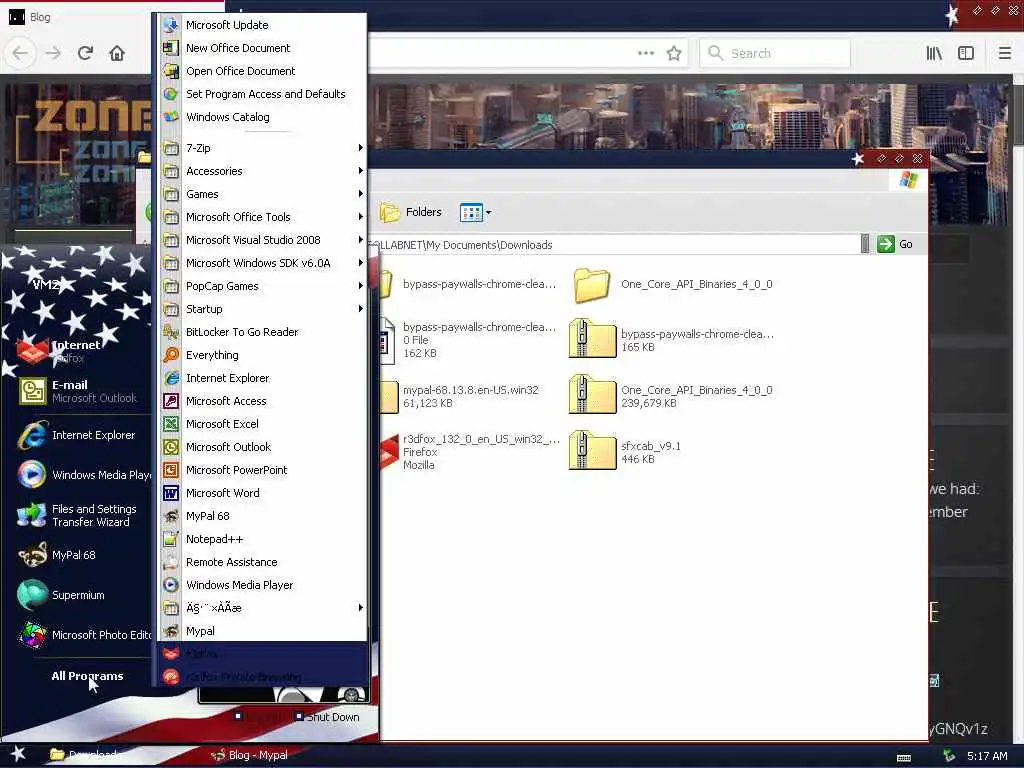Open browser hamburger menu
The width and height of the screenshot is (1024, 768).
coord(1005,53)
